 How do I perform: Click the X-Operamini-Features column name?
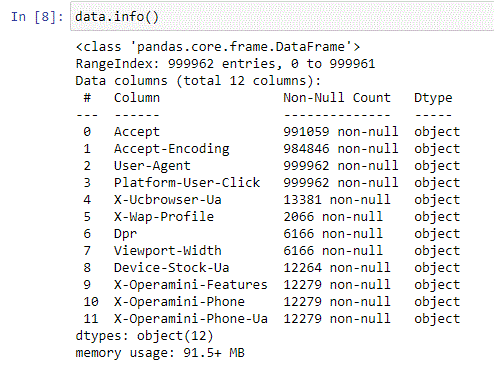[x=191, y=285]
